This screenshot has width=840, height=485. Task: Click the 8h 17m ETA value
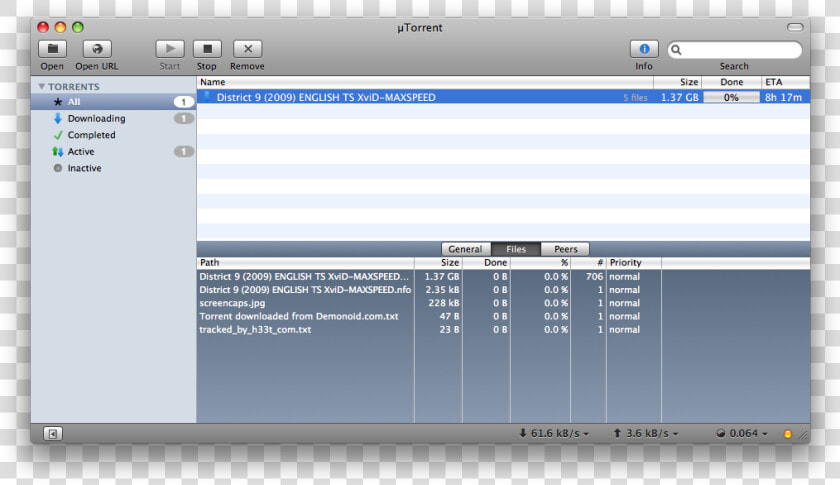pyautogui.click(x=783, y=98)
